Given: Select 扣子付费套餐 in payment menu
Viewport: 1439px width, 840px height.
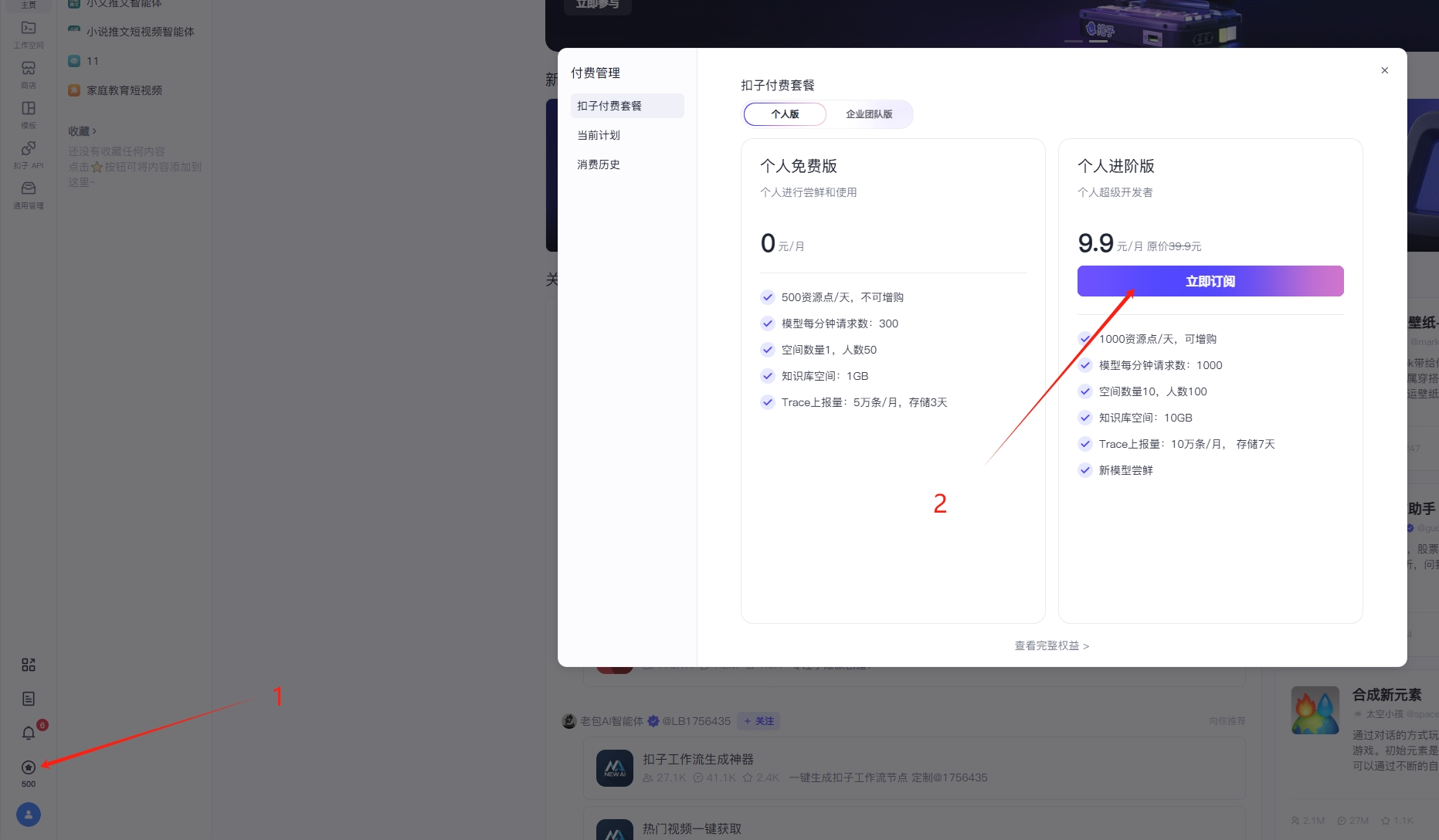Looking at the screenshot, I should 609,106.
